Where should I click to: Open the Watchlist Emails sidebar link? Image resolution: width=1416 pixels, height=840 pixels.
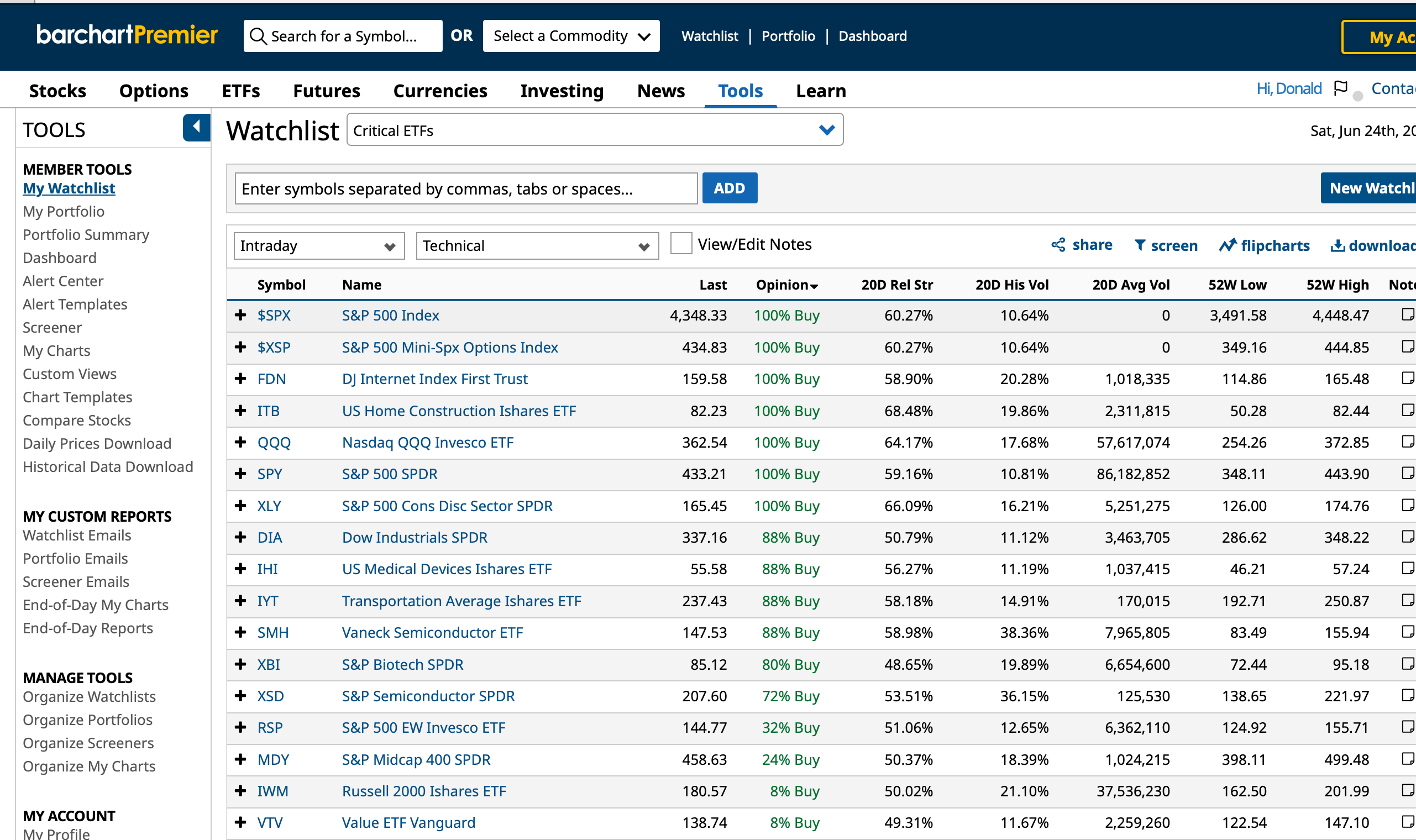point(76,535)
